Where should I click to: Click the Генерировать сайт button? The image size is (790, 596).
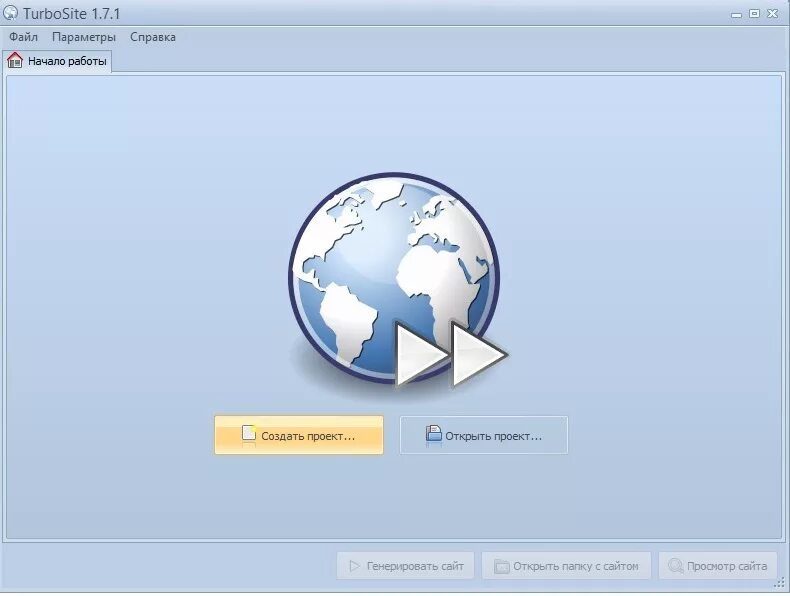point(406,566)
